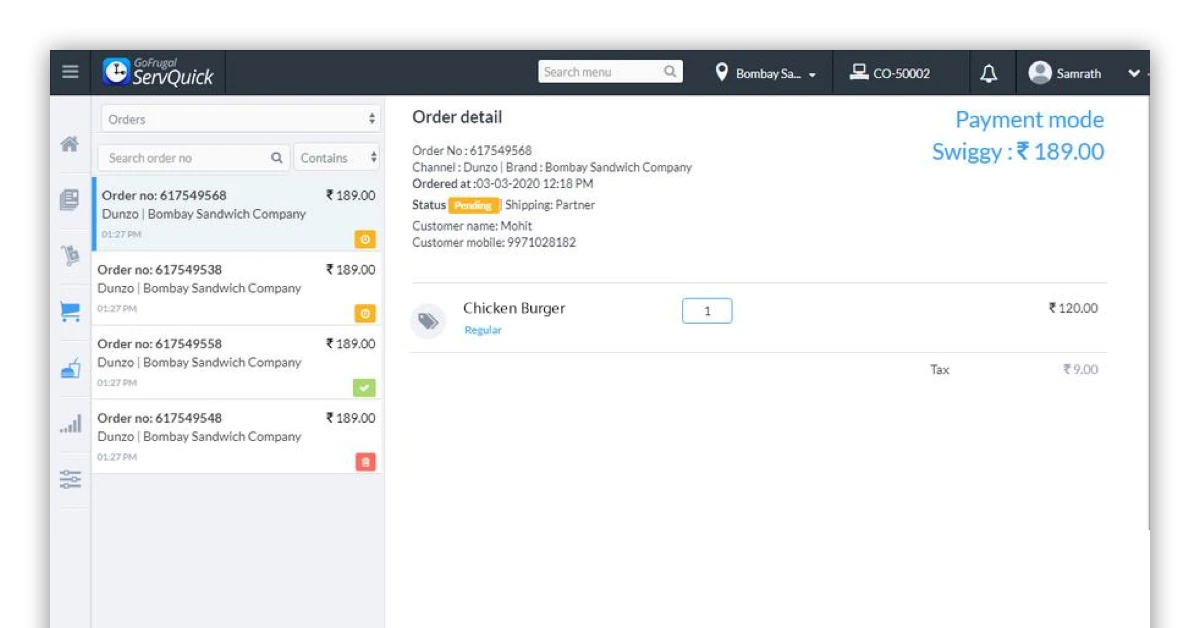
Task: Click Customer mobile: 9971028182
Action: pyautogui.click(x=494, y=242)
